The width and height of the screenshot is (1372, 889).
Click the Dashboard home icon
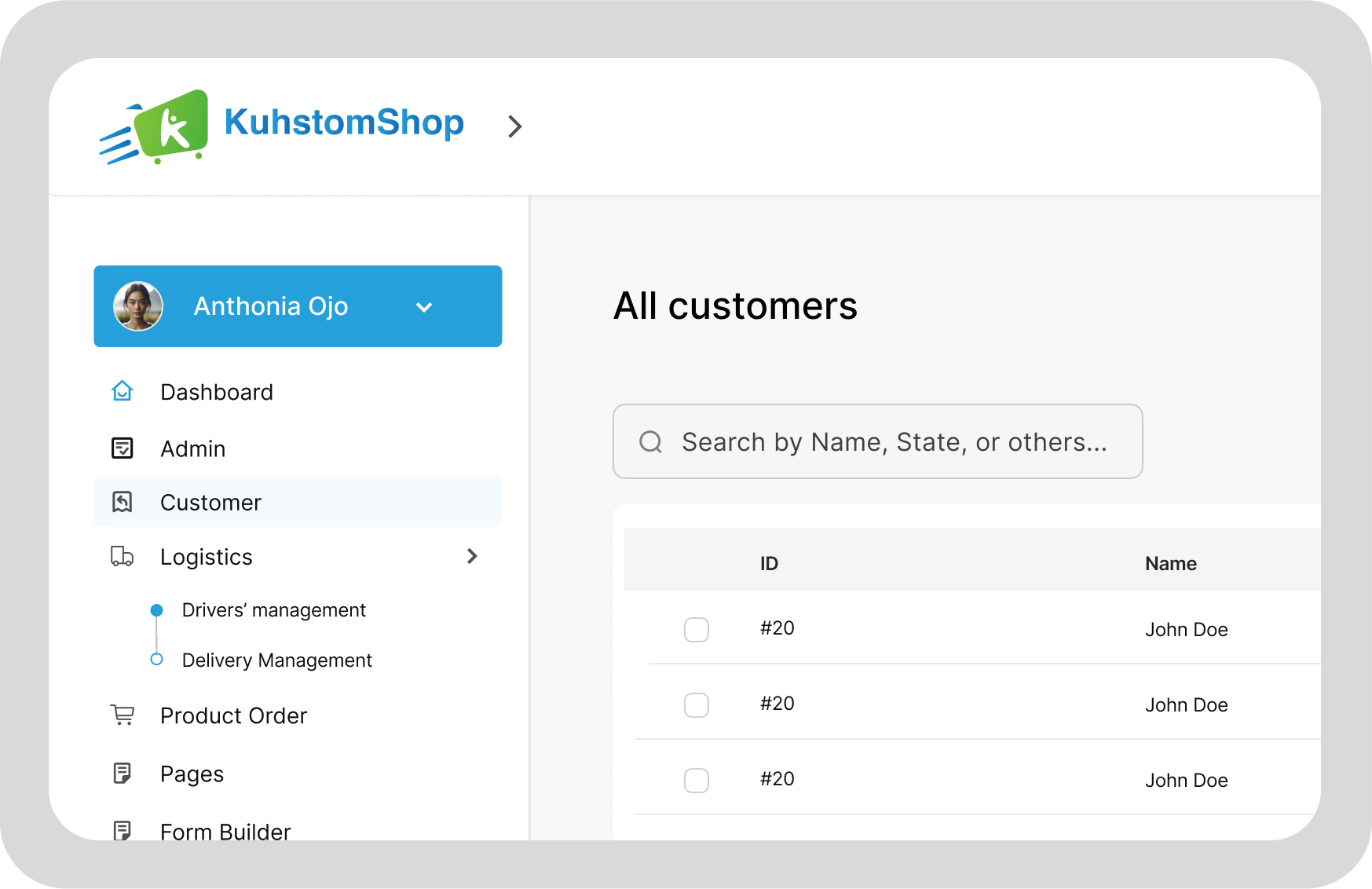(x=123, y=391)
